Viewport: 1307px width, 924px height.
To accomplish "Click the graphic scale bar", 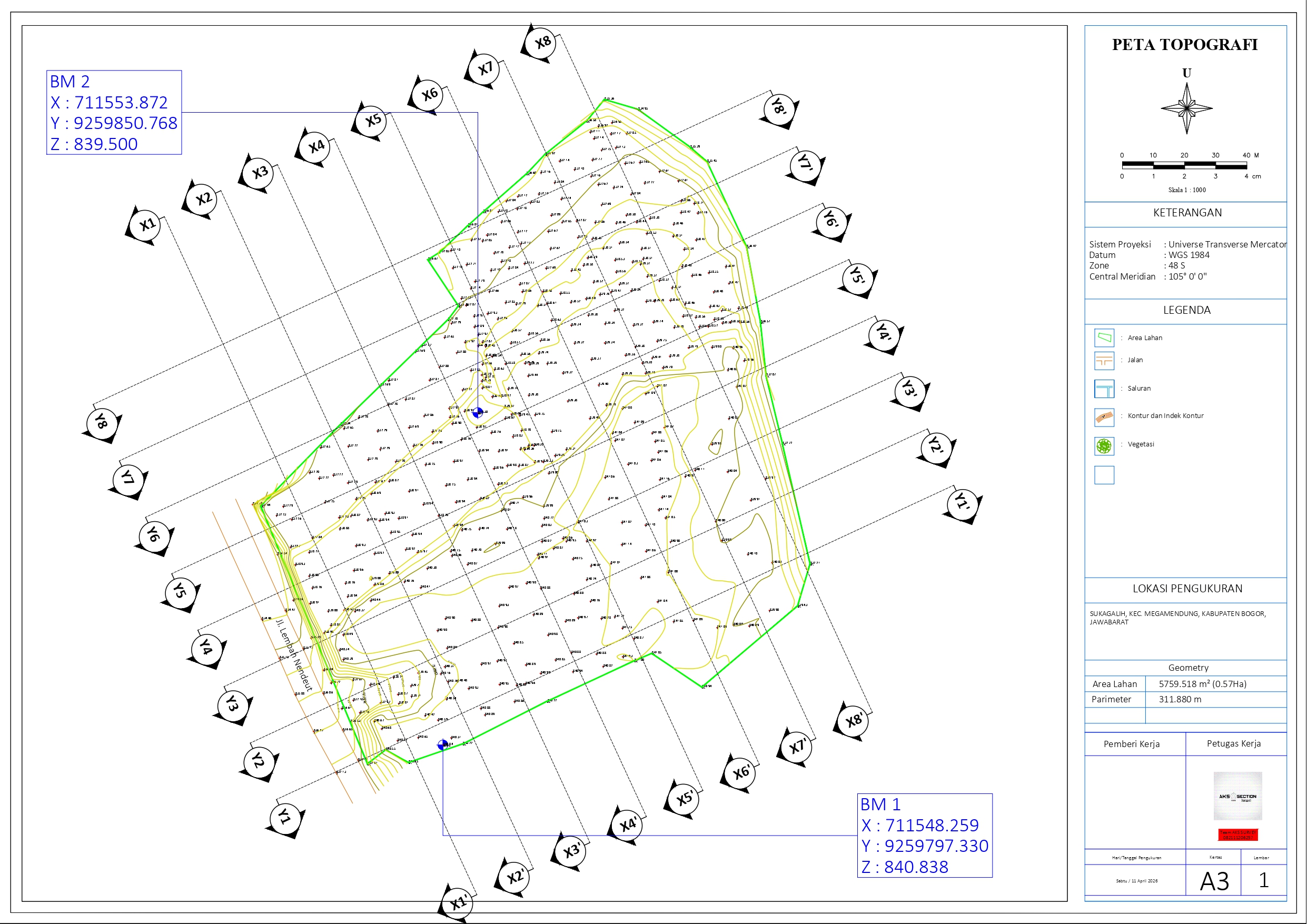I will tap(1184, 166).
